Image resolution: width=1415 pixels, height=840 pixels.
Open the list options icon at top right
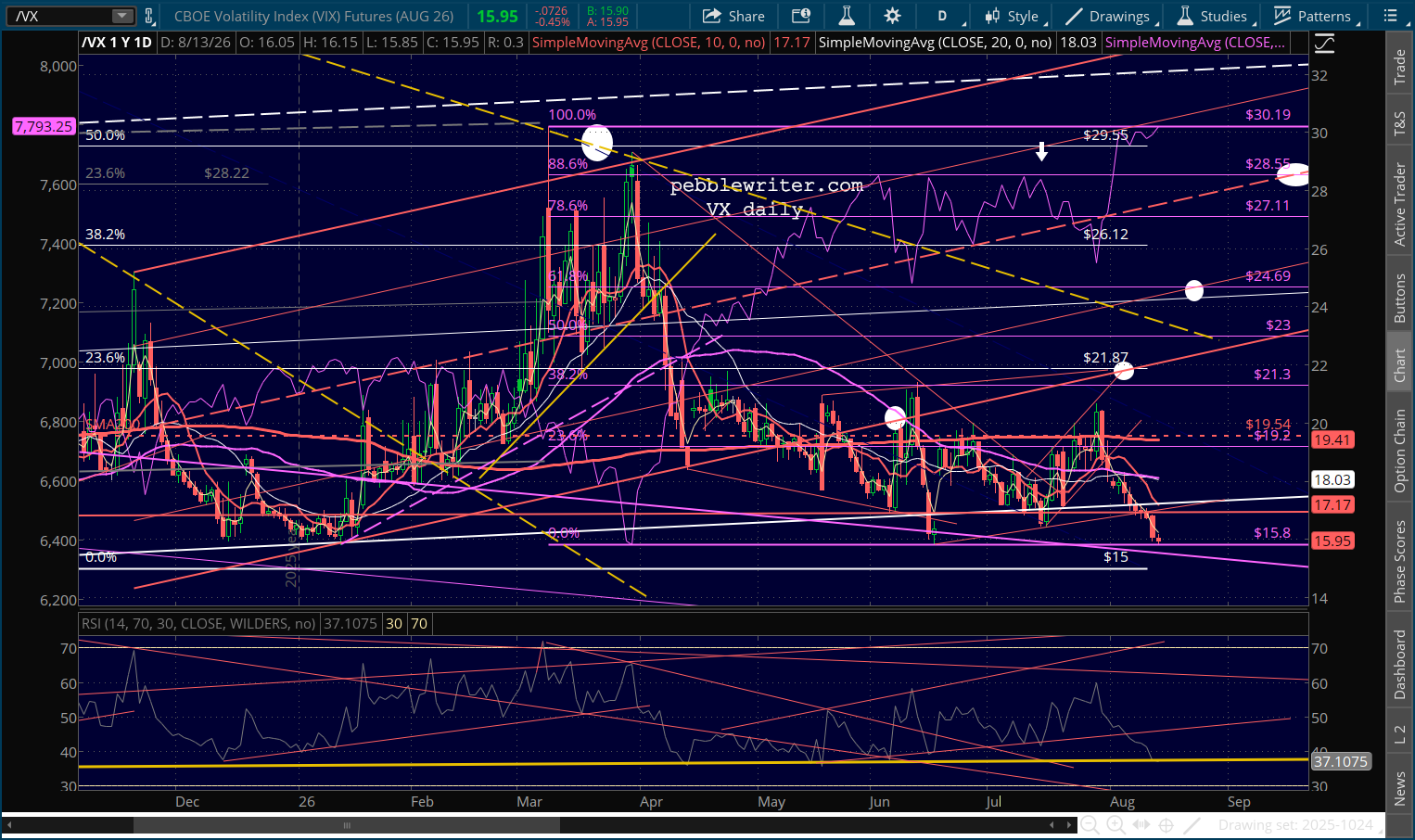[1390, 16]
